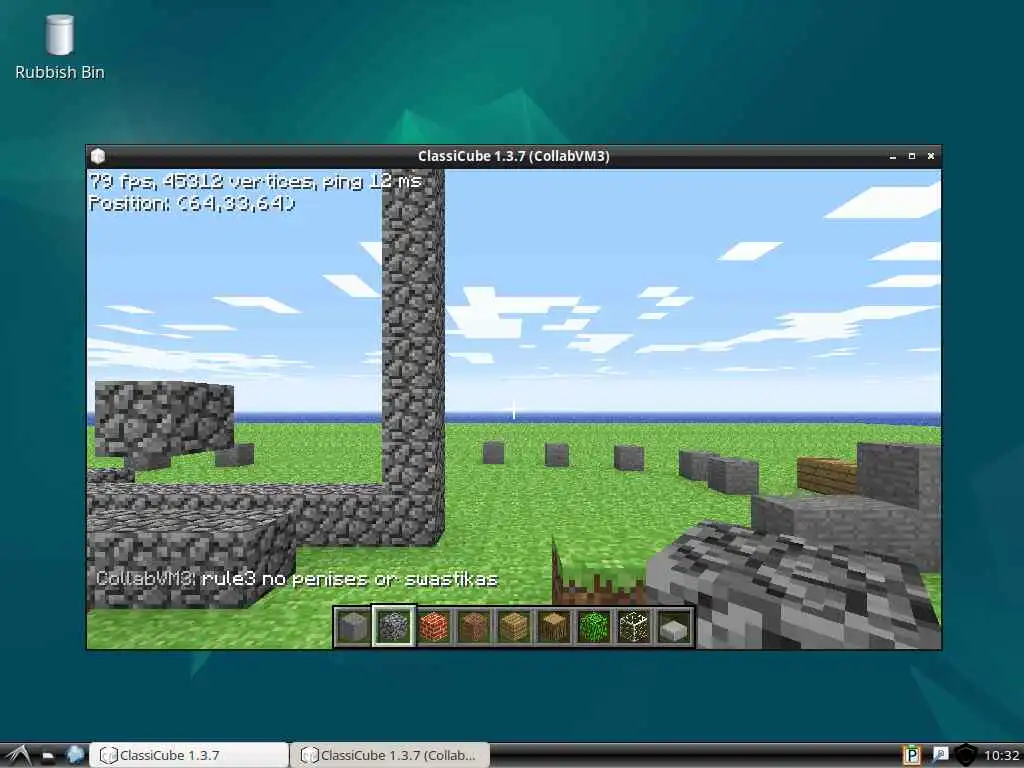Maximize the ClassiCube game window
The width and height of the screenshot is (1024, 768).
click(912, 156)
